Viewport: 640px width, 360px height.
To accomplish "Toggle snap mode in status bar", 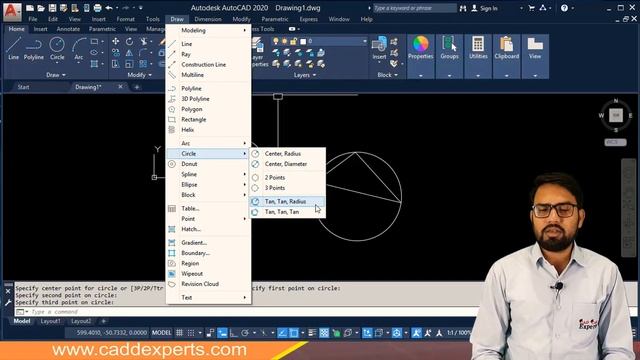I will click(x=191, y=333).
